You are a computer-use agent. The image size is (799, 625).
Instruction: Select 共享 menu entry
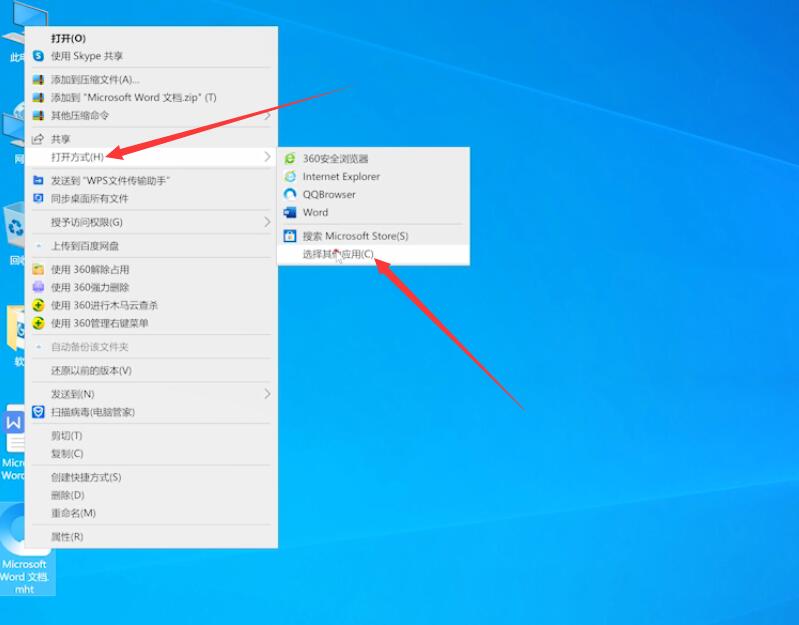(x=151, y=139)
